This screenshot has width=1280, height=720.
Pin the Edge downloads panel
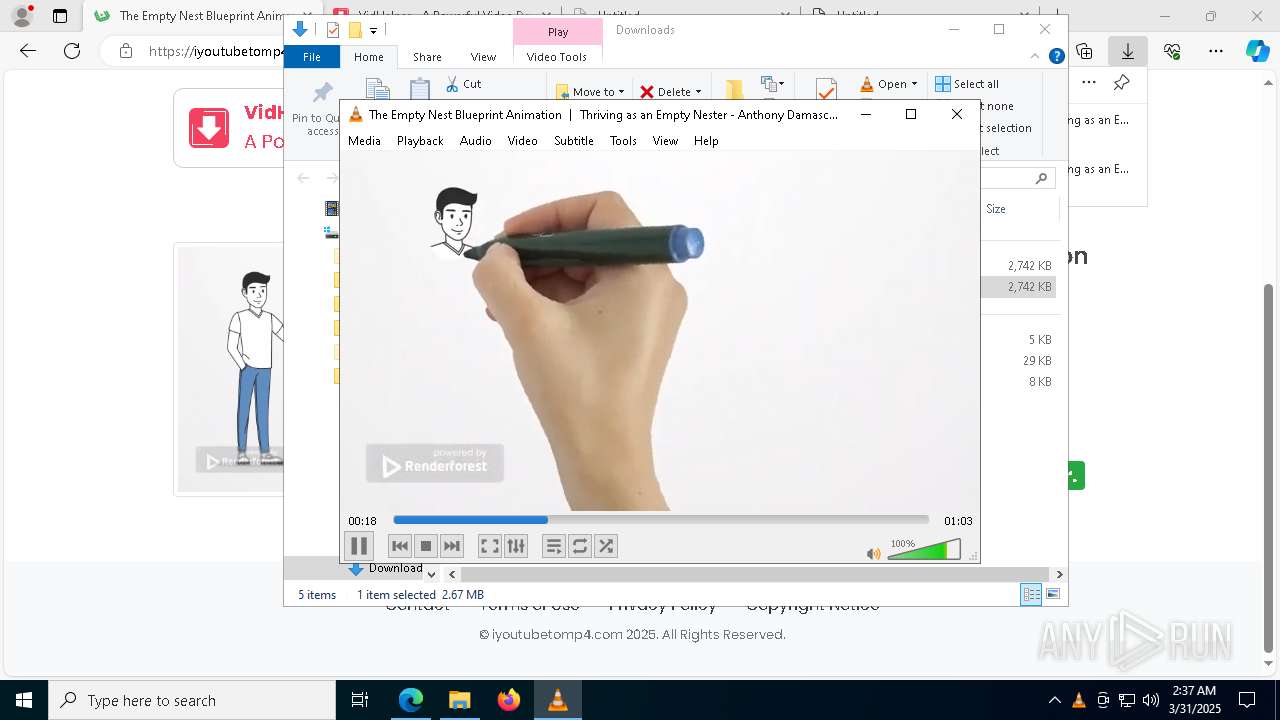coord(1122,83)
